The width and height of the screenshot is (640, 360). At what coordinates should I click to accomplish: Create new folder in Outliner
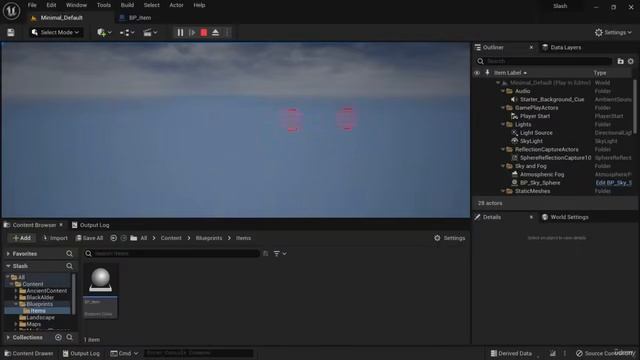click(620, 61)
